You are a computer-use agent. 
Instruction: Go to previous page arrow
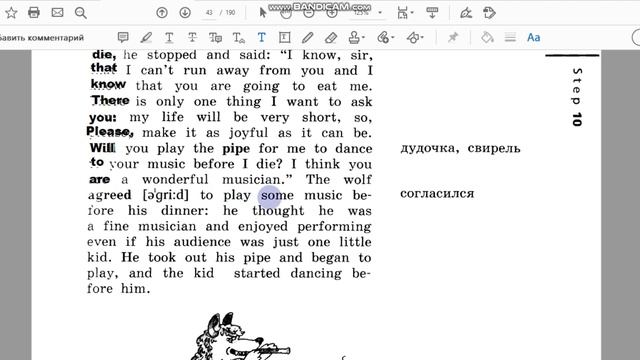click(162, 13)
